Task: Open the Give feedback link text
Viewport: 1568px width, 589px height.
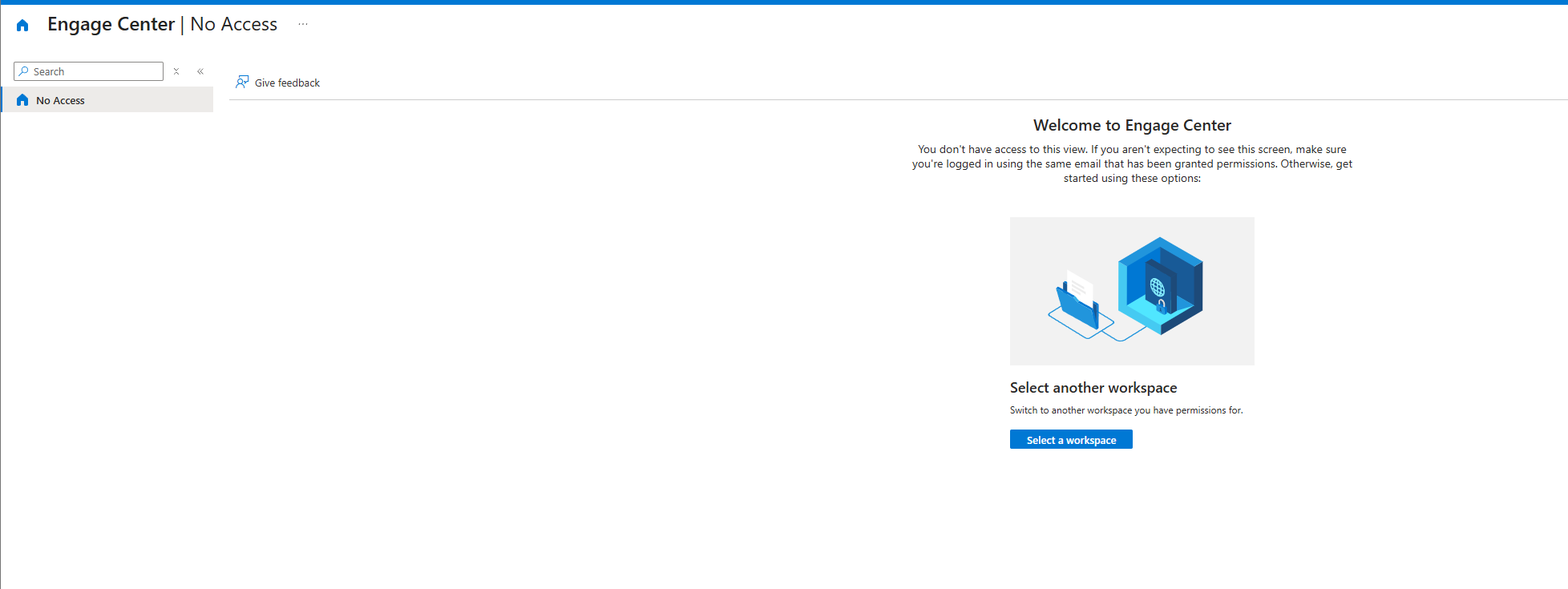Action: point(287,83)
